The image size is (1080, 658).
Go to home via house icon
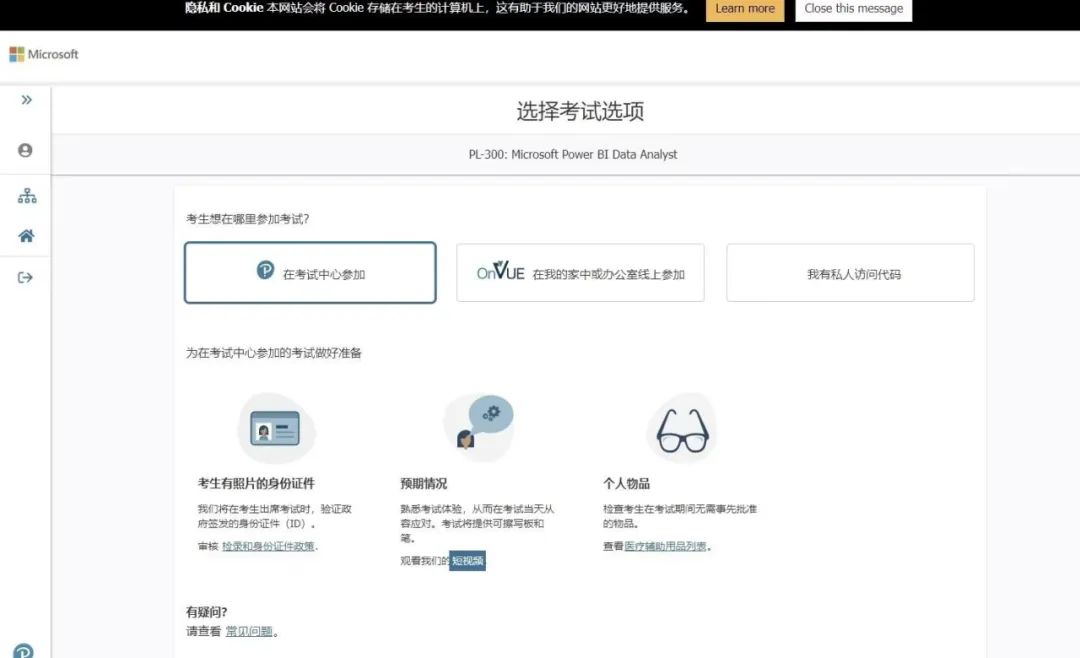click(26, 236)
